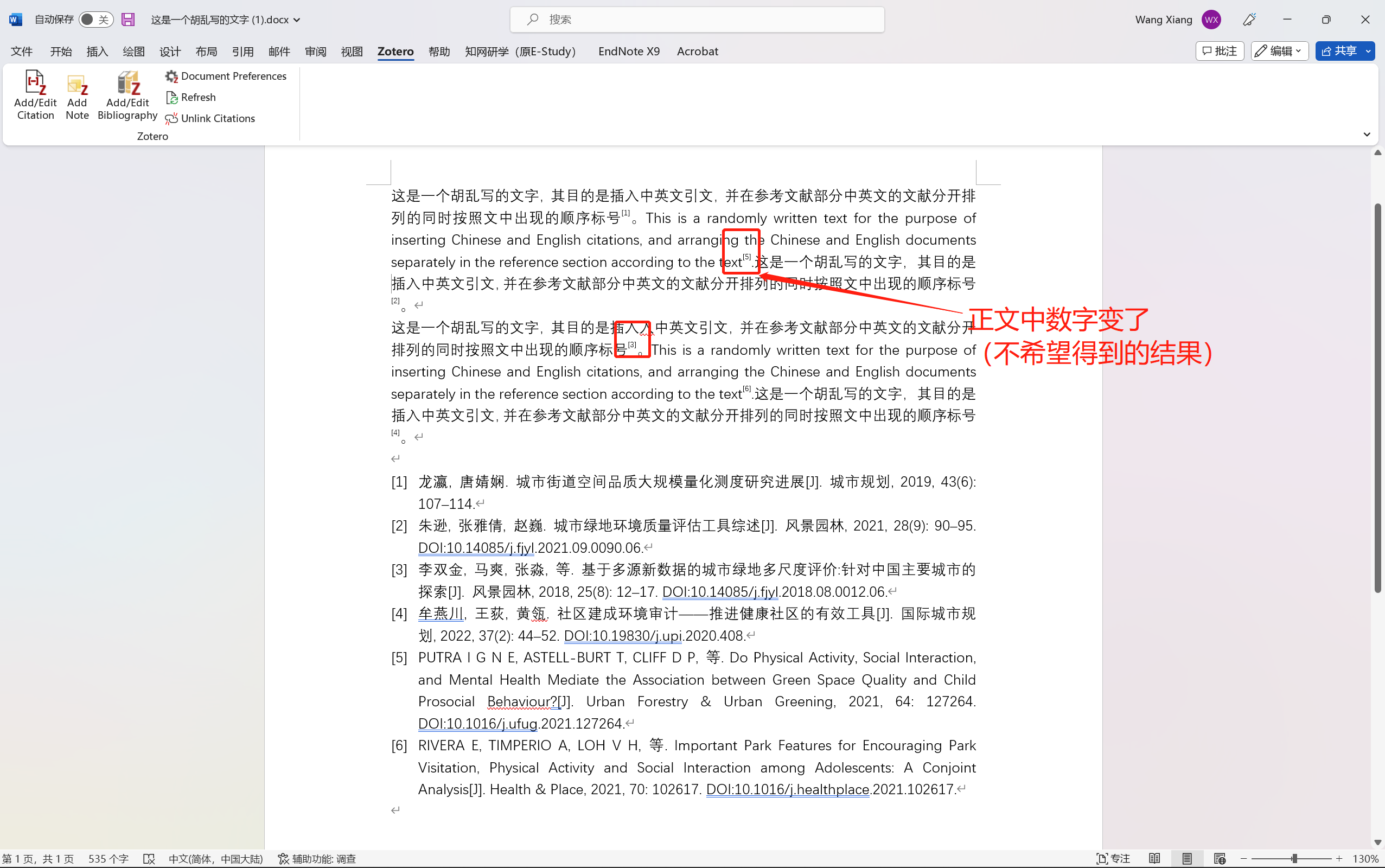This screenshot has width=1385, height=868.
Task: Click into the 搜索 search box
Action: click(x=697, y=20)
